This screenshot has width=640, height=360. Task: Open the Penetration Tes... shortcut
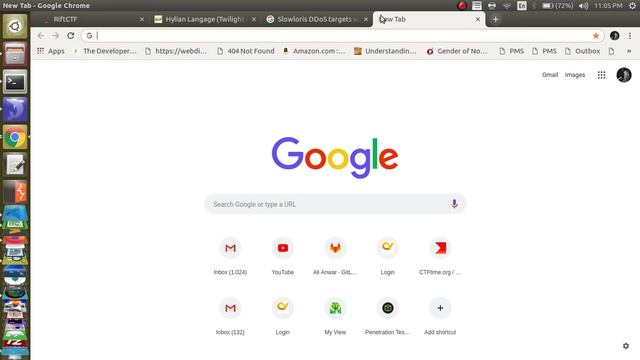click(x=387, y=316)
